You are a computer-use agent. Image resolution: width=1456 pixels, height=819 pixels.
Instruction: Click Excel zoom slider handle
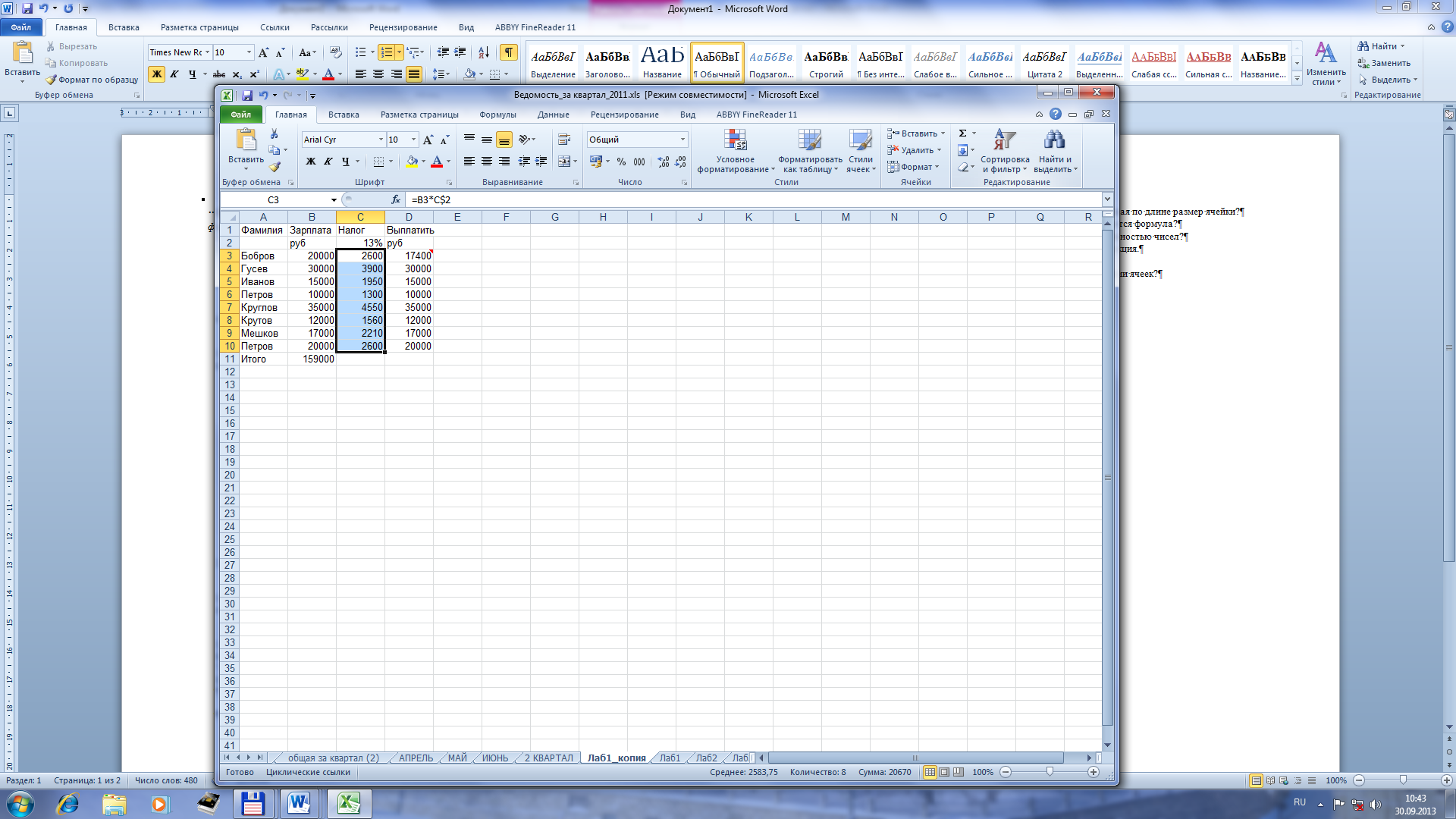click(1050, 772)
